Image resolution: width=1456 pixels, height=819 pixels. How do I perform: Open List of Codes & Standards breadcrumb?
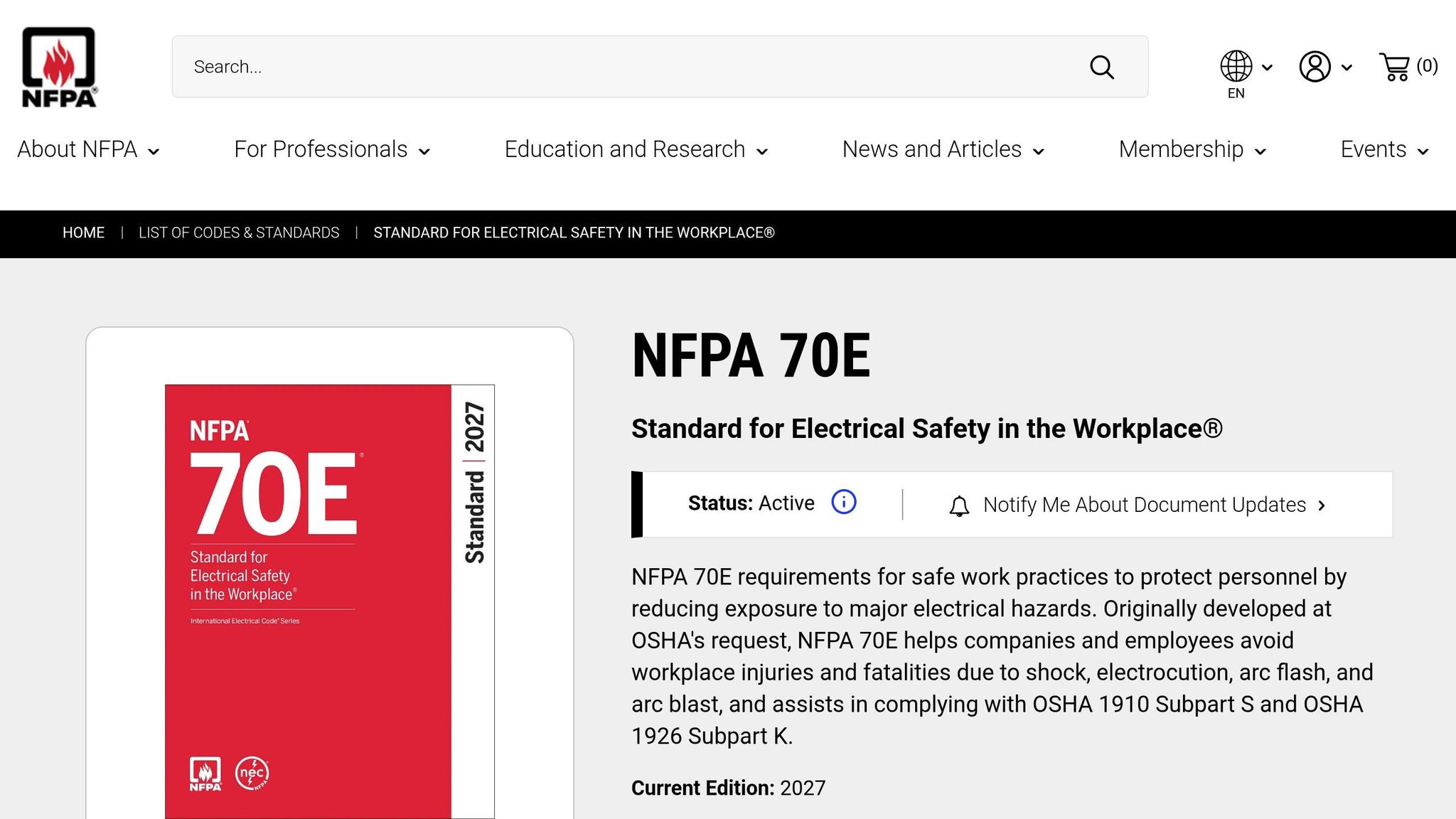tap(239, 232)
